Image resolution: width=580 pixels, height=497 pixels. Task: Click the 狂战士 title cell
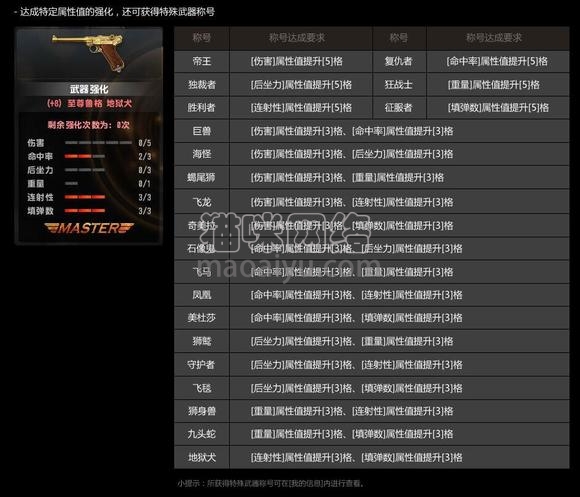click(399, 85)
